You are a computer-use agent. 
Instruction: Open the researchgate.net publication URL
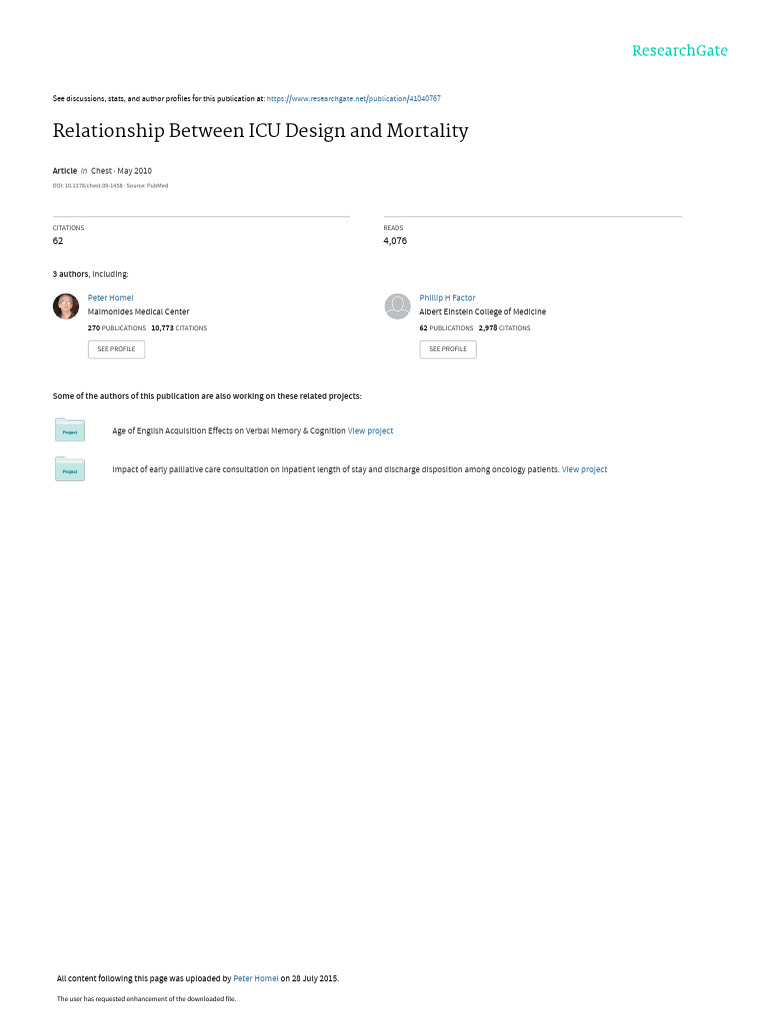click(x=354, y=99)
